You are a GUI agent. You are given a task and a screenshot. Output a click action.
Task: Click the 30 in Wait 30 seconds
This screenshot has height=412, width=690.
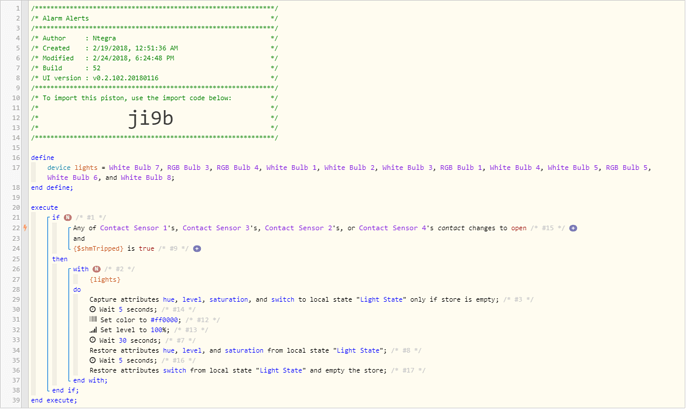(122, 341)
